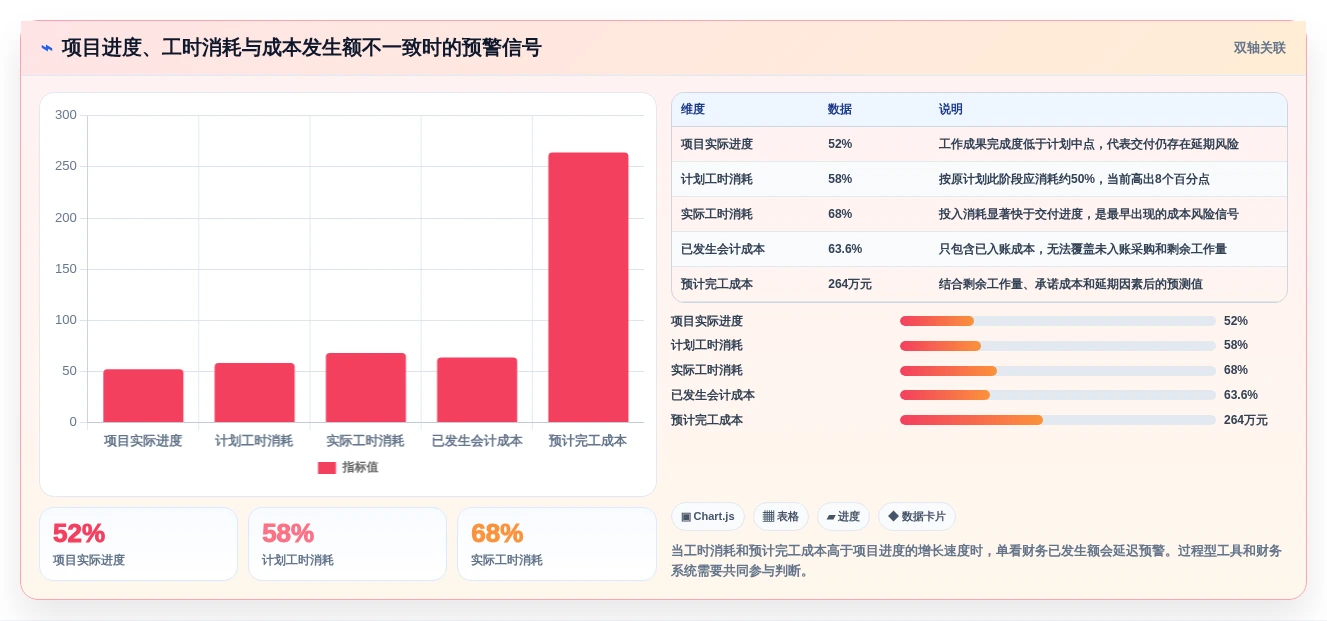Click the 63.6% value in table
The height and width of the screenshot is (621, 1327).
click(845, 249)
